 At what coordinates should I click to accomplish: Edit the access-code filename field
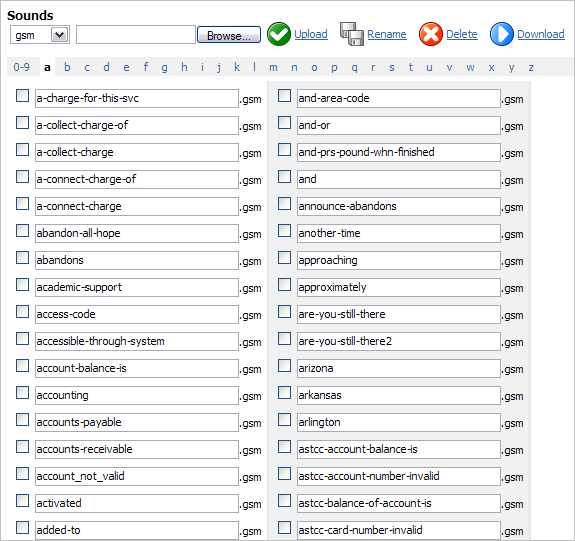point(137,314)
